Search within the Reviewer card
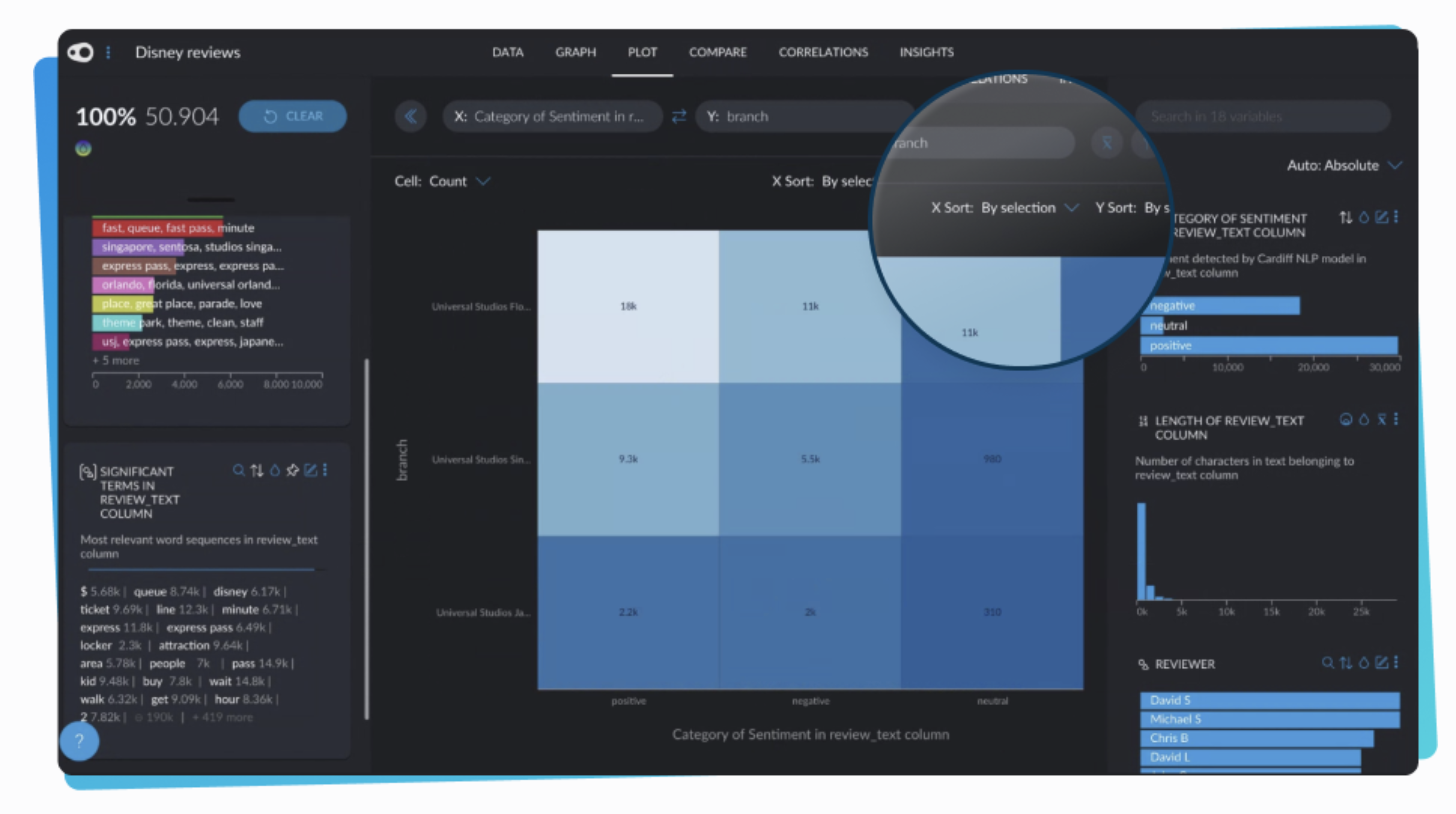The width and height of the screenshot is (1456, 814). click(1327, 662)
